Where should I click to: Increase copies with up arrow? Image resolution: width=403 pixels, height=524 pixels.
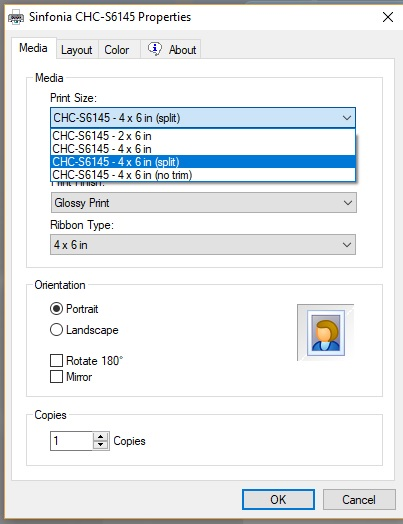coord(101,436)
